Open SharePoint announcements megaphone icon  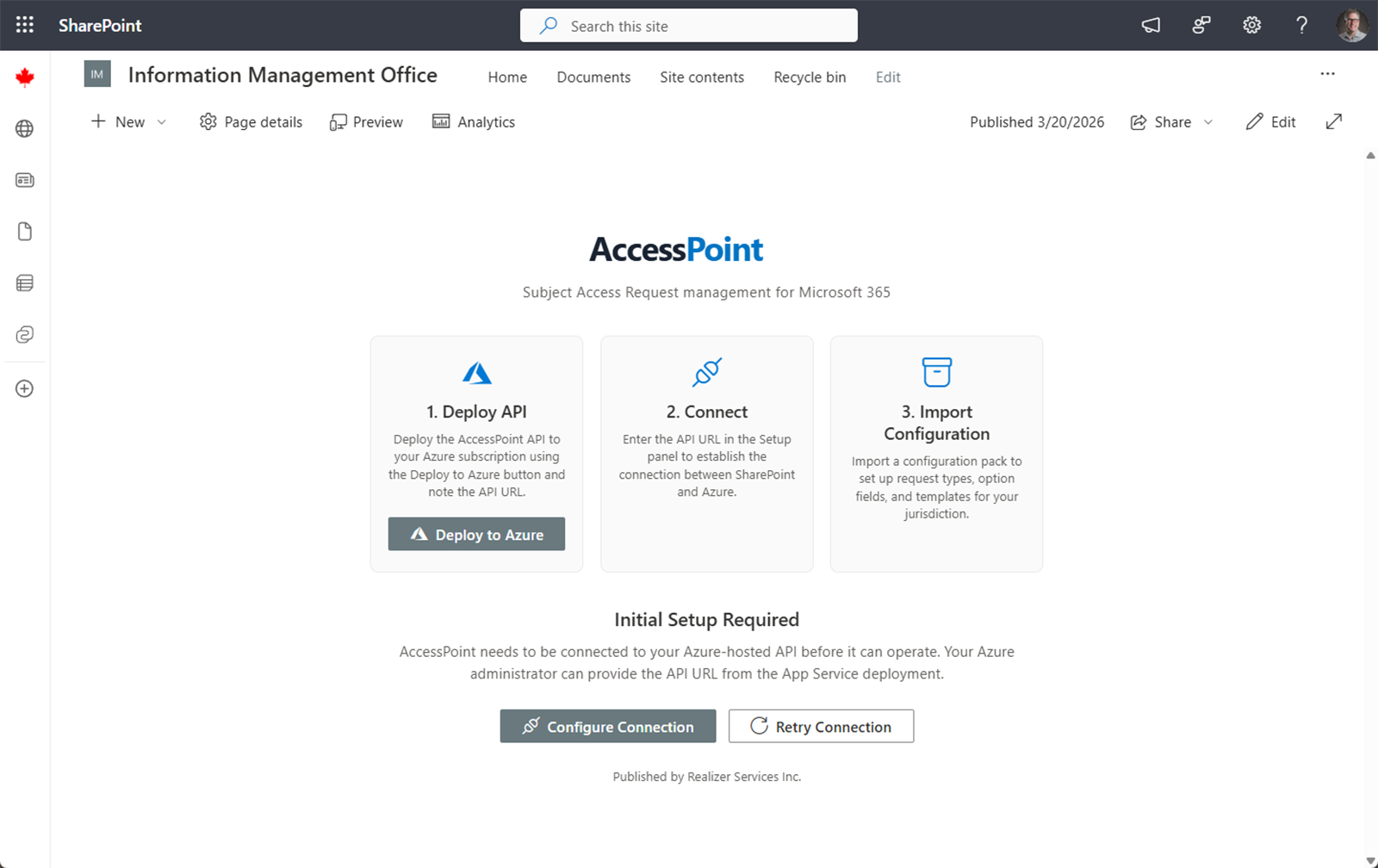(1151, 25)
